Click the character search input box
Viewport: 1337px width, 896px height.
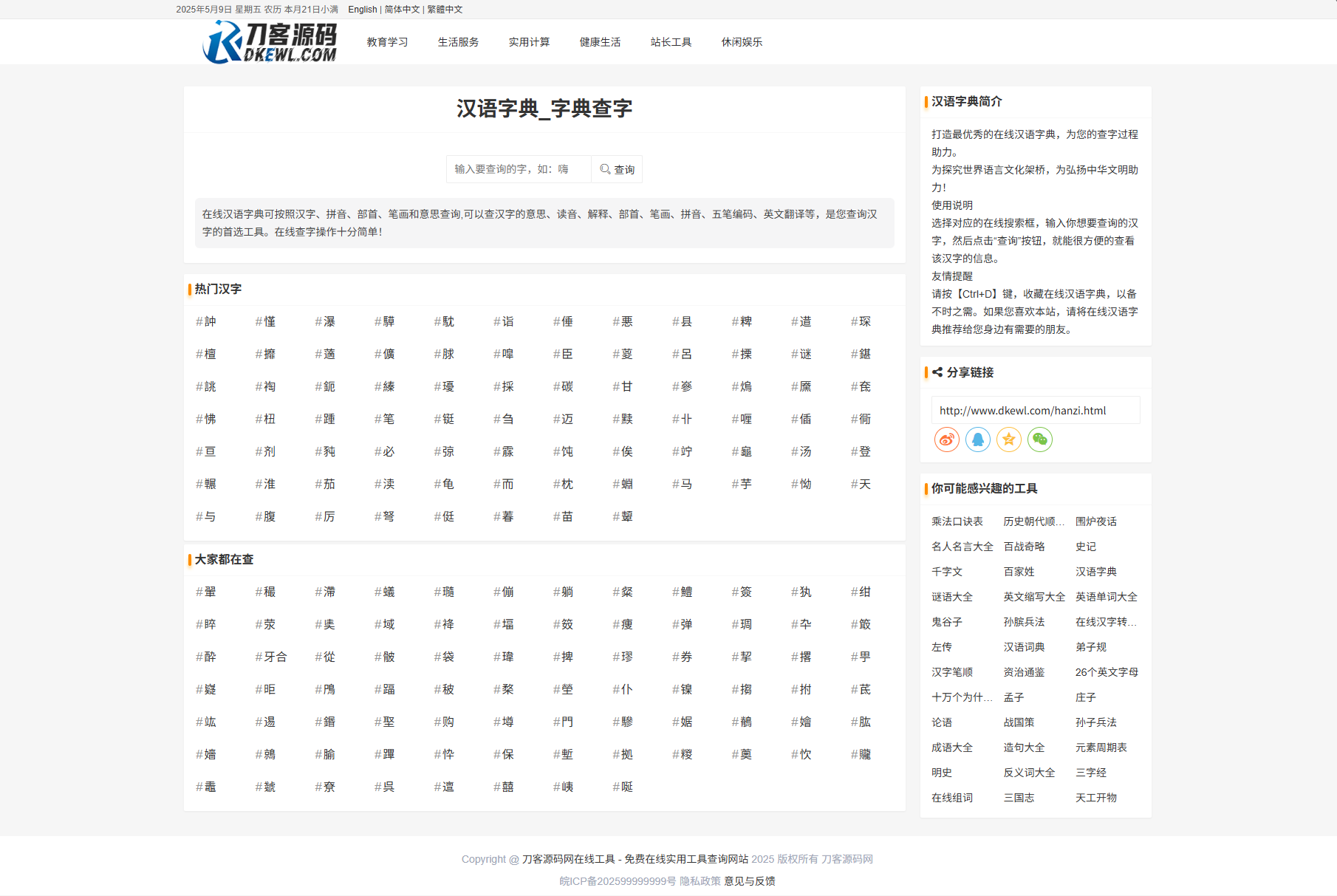[x=517, y=169]
